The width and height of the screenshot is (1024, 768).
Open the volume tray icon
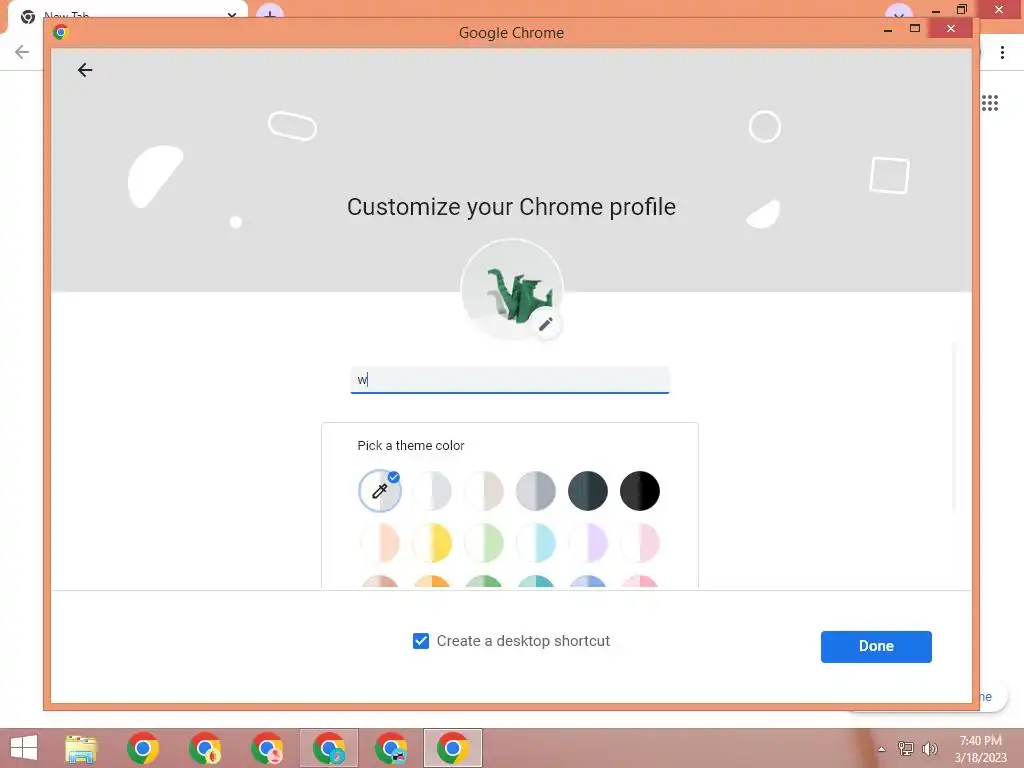point(929,748)
